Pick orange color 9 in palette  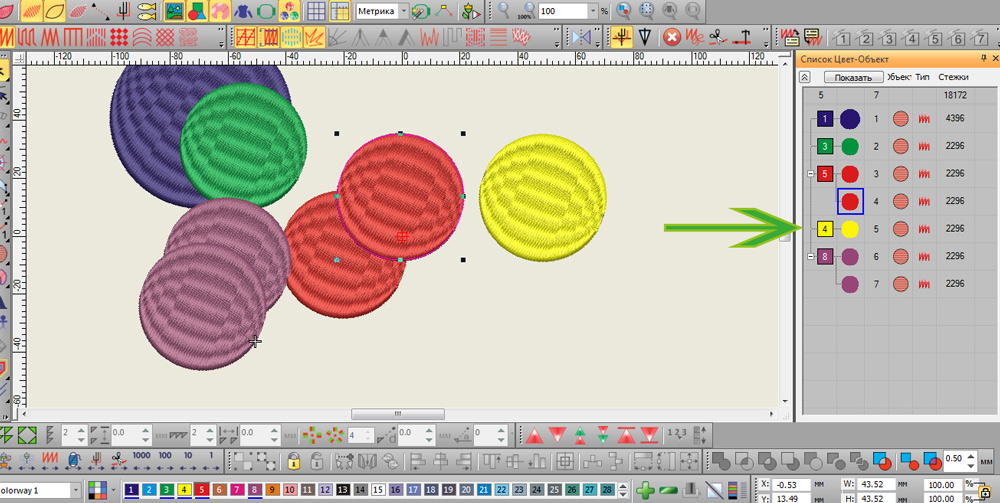point(271,490)
